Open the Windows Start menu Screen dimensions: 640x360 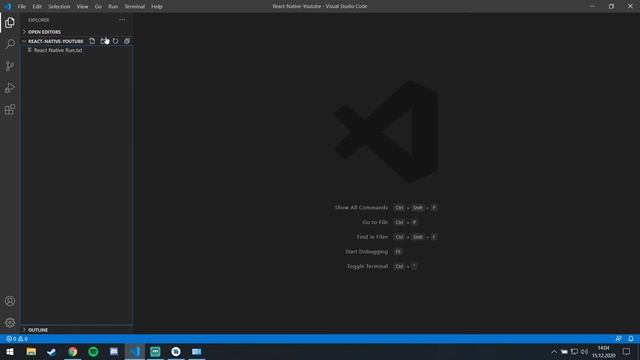point(10,351)
